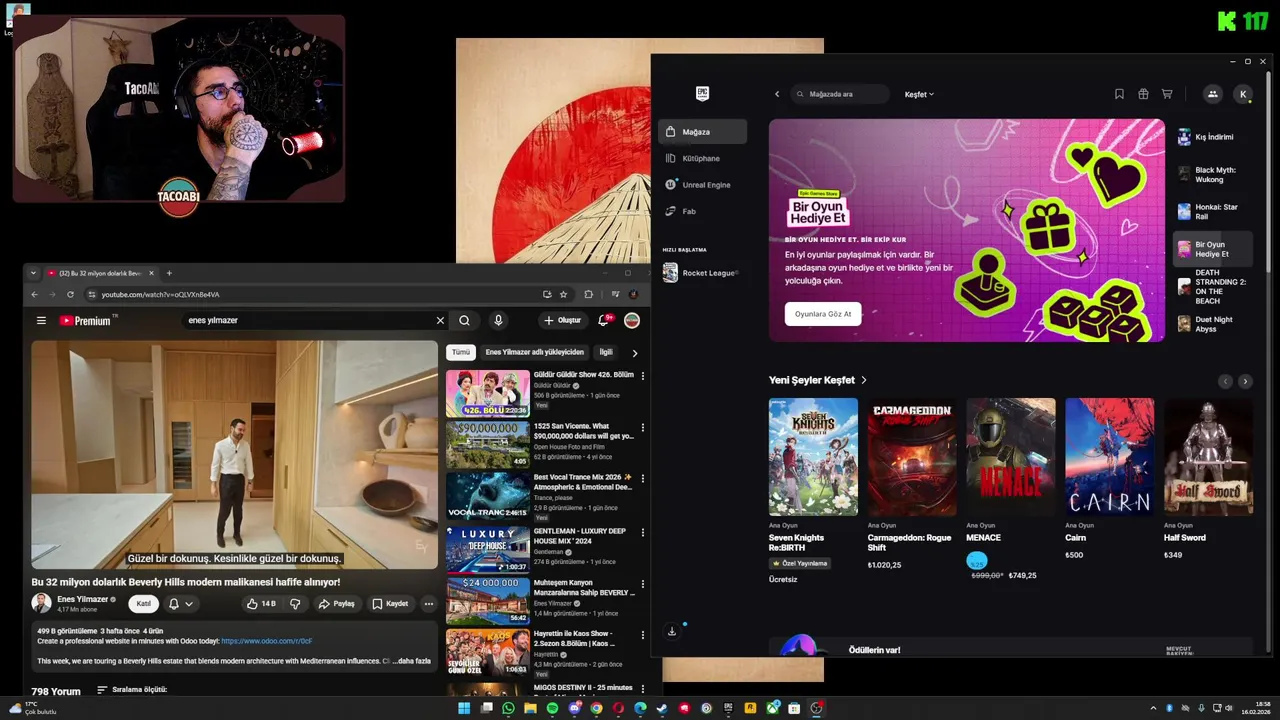1280x720 pixels.
Task: Open the Epic friends icon
Action: (1212, 94)
